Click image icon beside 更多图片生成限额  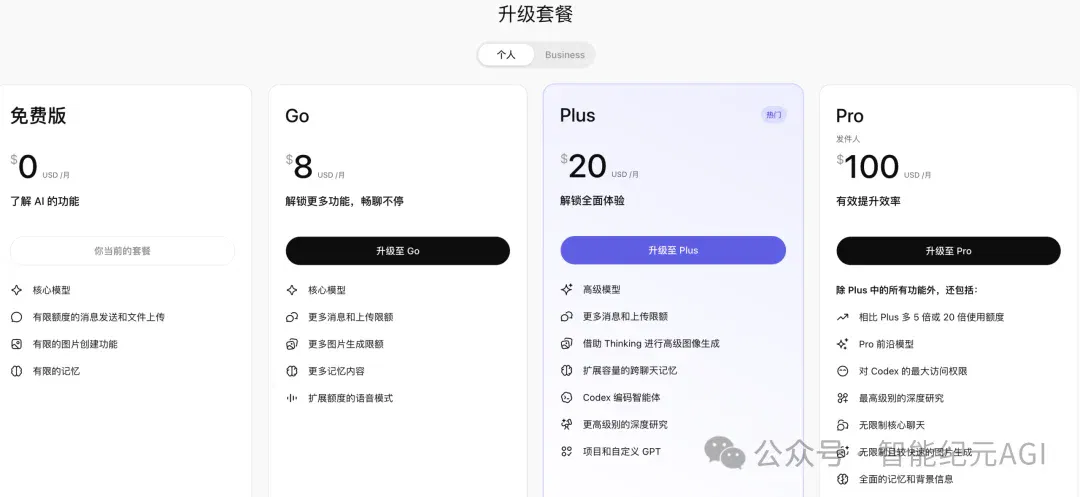point(292,344)
